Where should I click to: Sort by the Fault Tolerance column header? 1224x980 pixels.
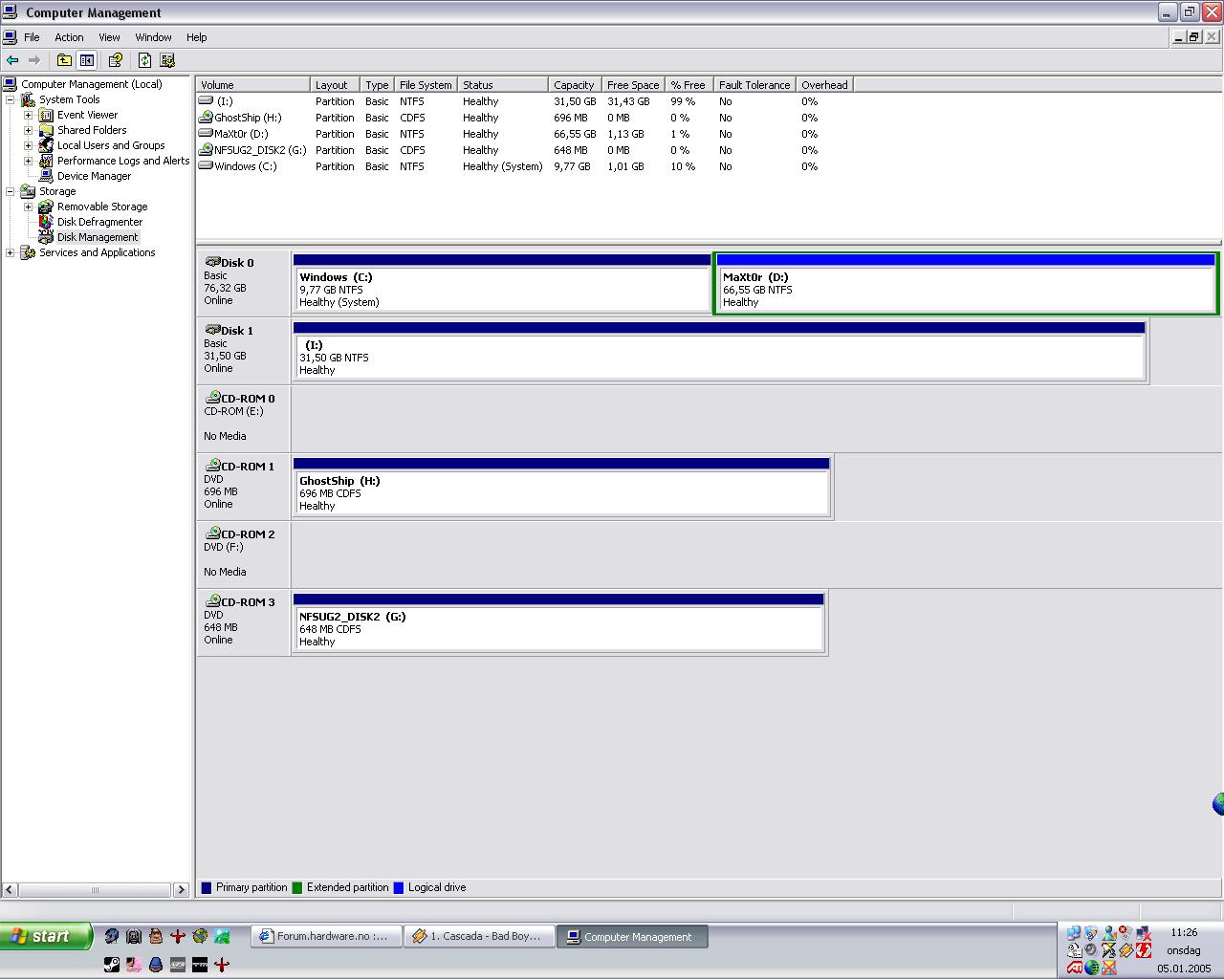754,85
